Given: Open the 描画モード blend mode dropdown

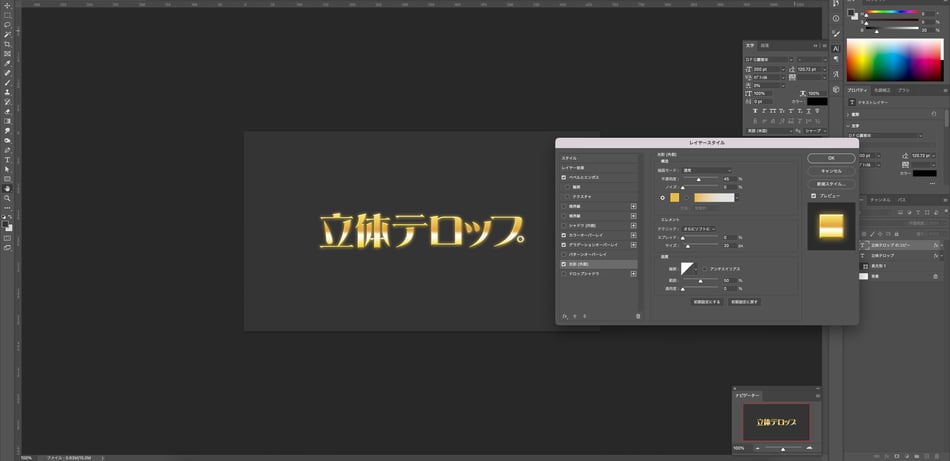Looking at the screenshot, I should coord(706,170).
